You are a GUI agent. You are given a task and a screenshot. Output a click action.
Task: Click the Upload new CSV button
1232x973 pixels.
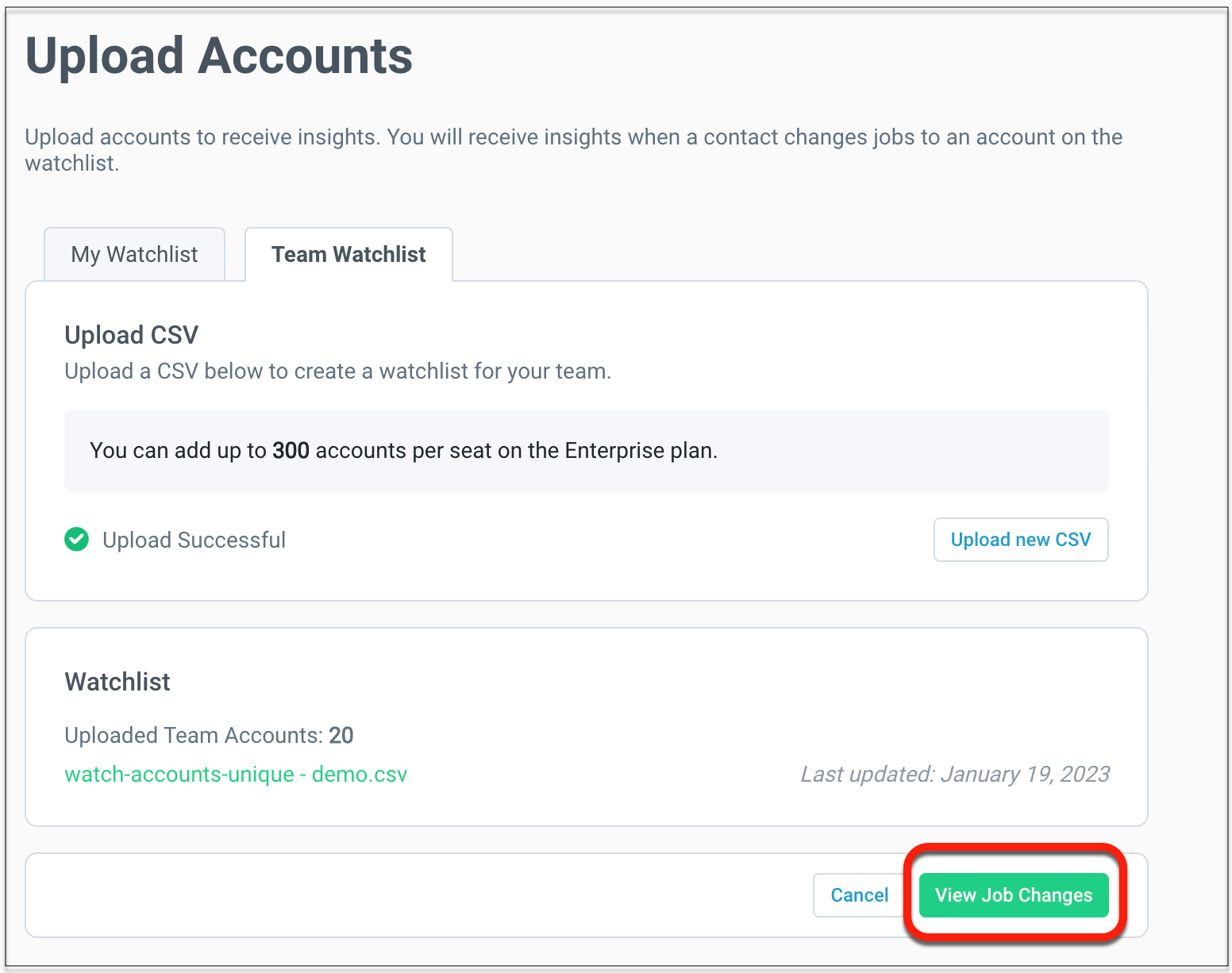1021,540
